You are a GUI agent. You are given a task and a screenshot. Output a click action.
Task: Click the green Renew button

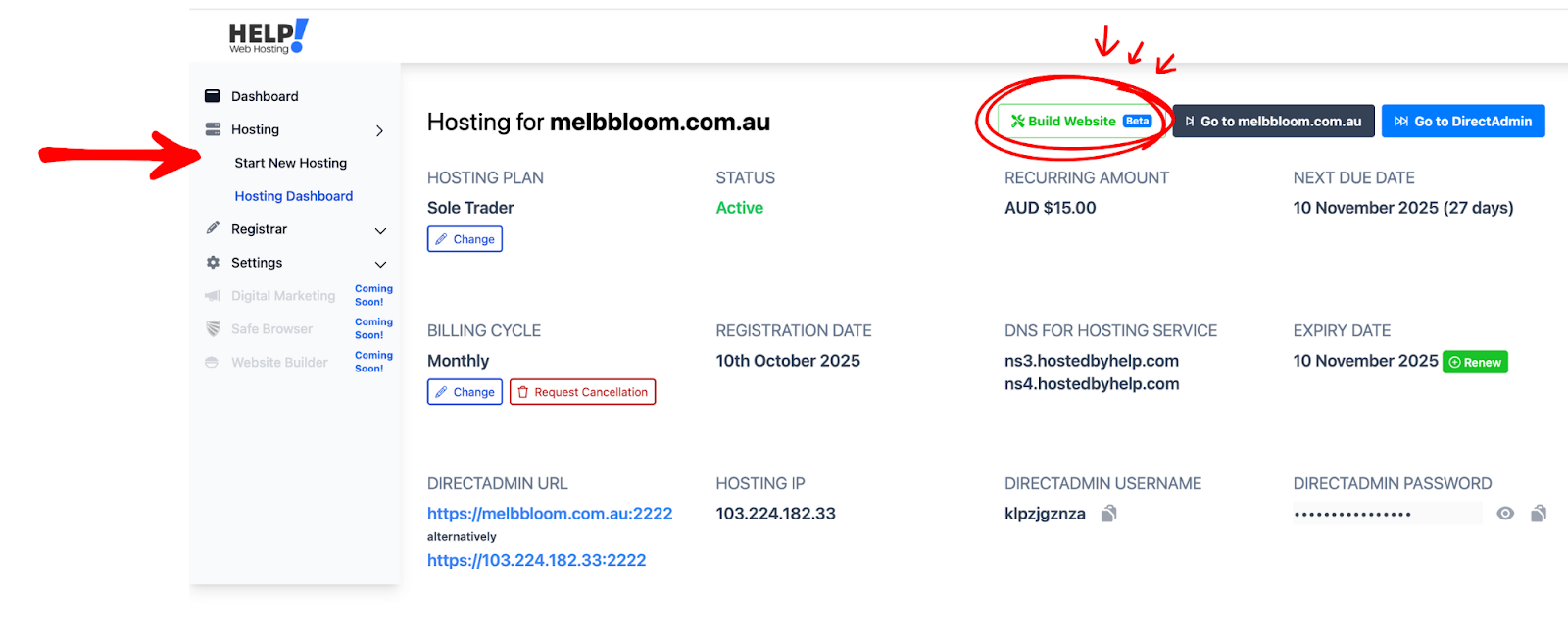[x=1475, y=362]
